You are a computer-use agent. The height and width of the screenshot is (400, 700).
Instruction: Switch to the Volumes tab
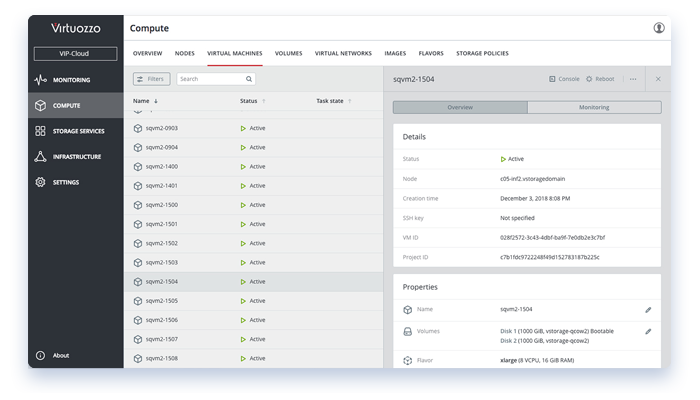[288, 53]
